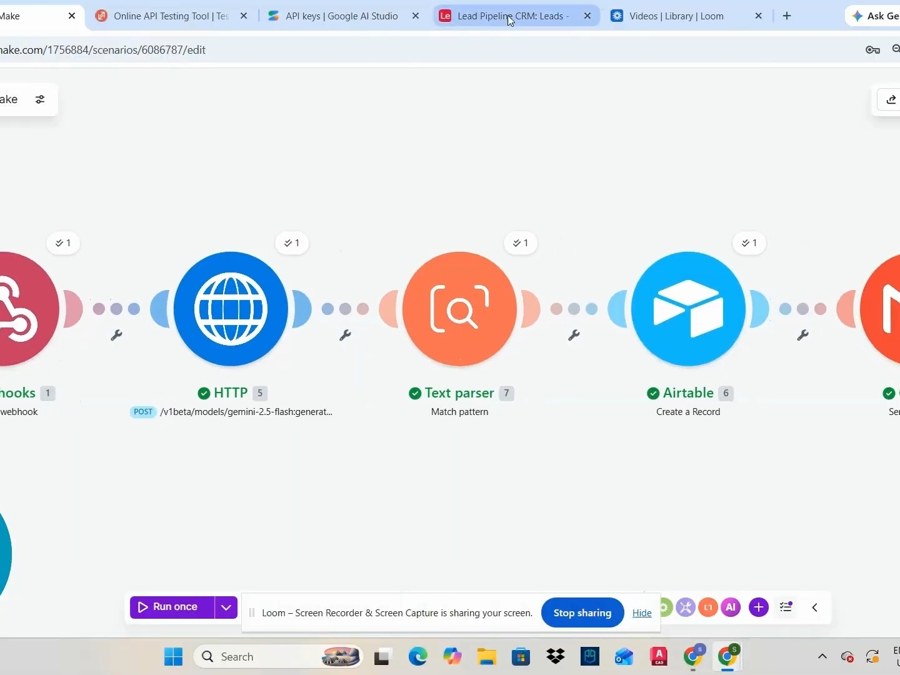Open Copilot from taskbar

coord(452,655)
